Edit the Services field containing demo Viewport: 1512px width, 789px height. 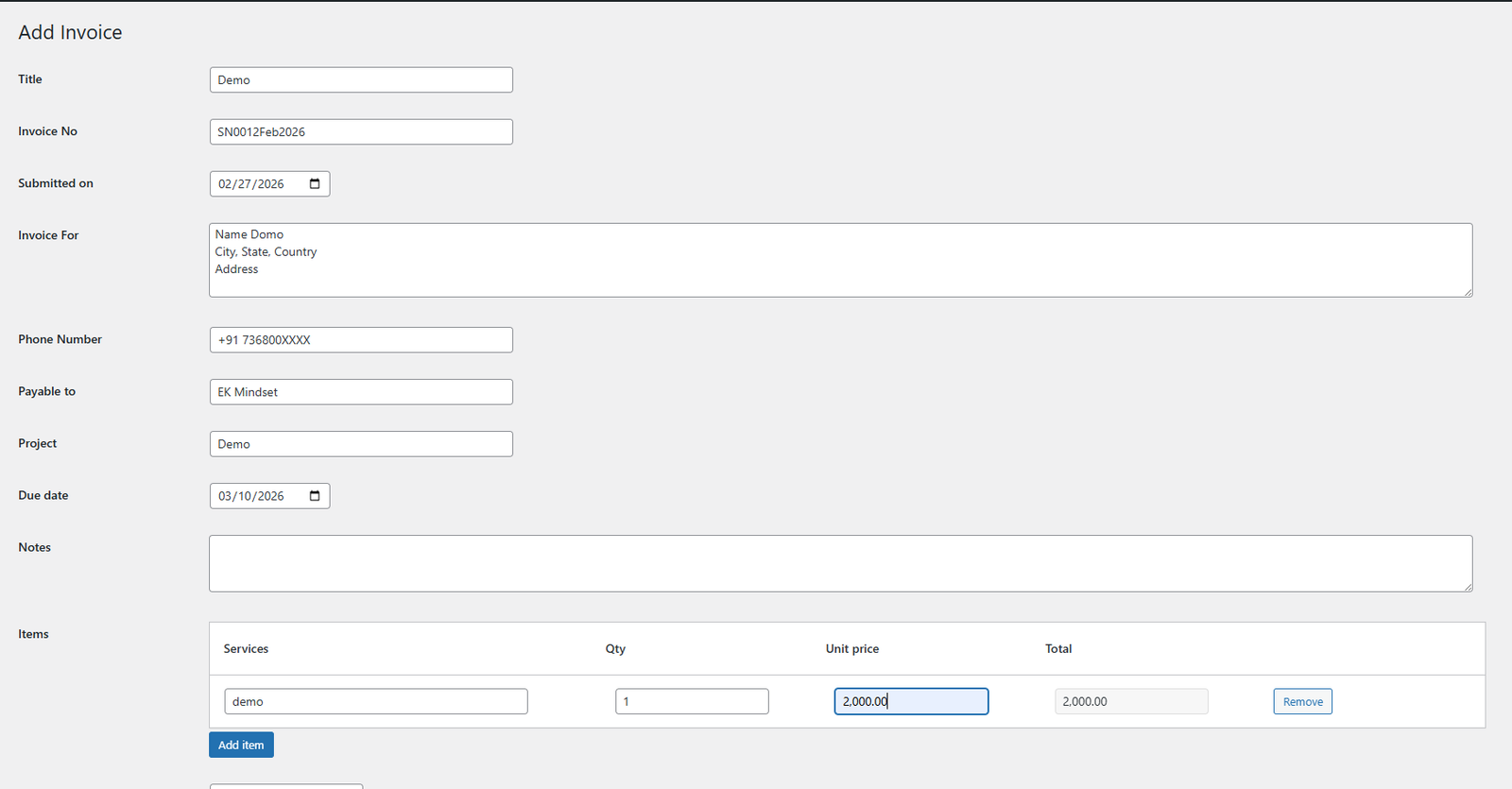click(x=375, y=701)
